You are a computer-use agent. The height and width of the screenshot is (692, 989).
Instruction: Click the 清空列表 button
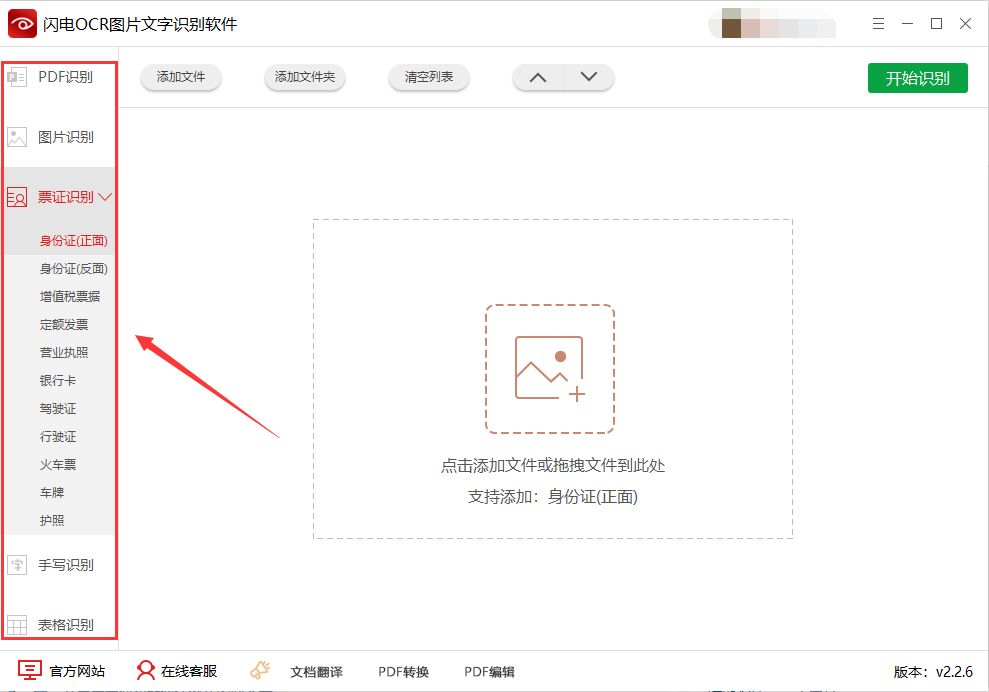coord(429,77)
